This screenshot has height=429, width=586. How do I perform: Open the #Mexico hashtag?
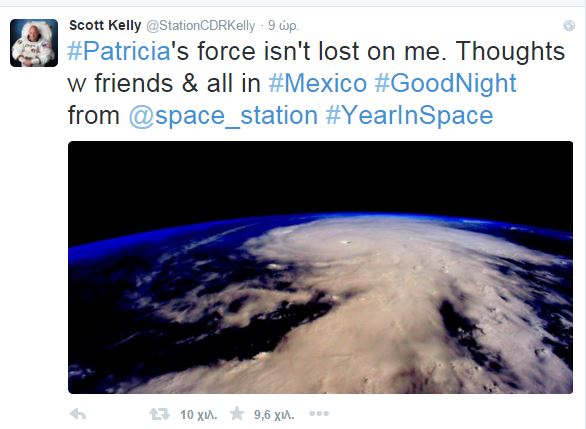point(318,83)
